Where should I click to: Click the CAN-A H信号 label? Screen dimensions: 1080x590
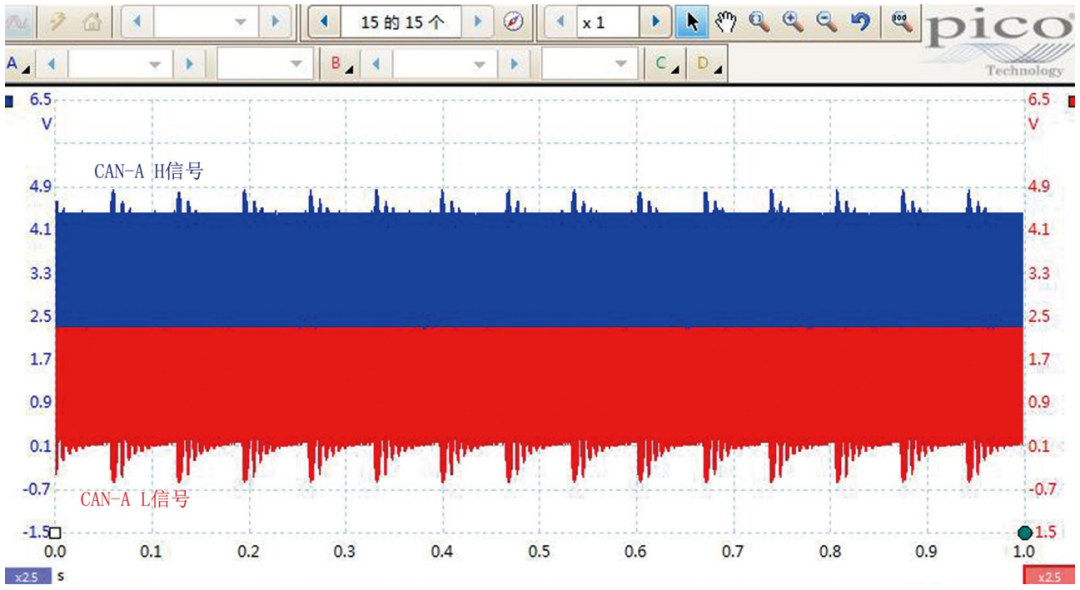[149, 171]
